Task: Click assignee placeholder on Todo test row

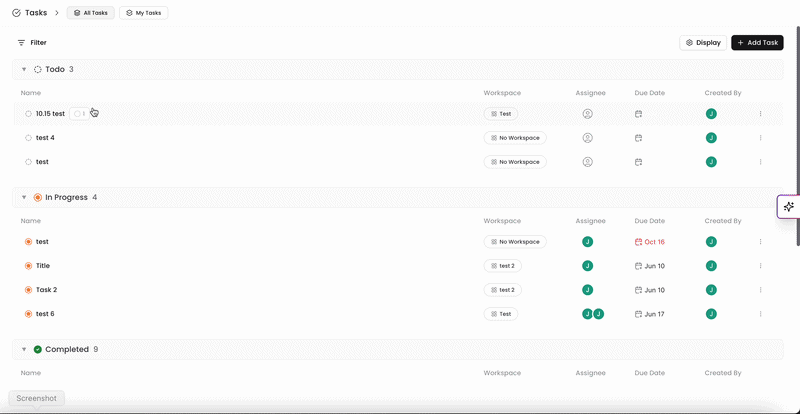Action: pos(587,162)
